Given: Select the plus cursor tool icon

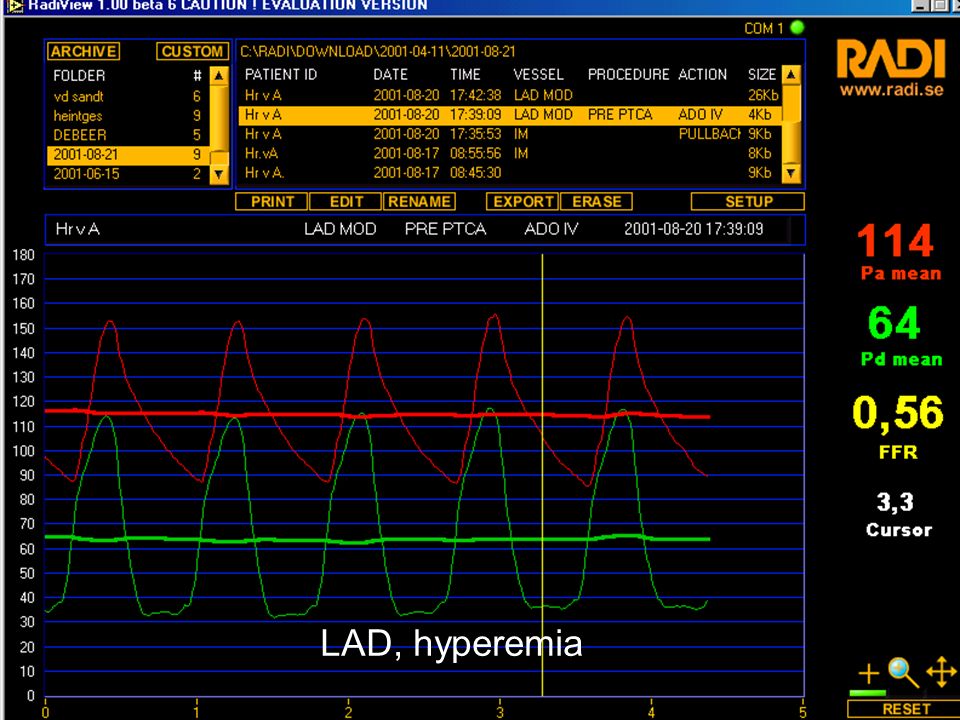Looking at the screenshot, I should (x=868, y=673).
